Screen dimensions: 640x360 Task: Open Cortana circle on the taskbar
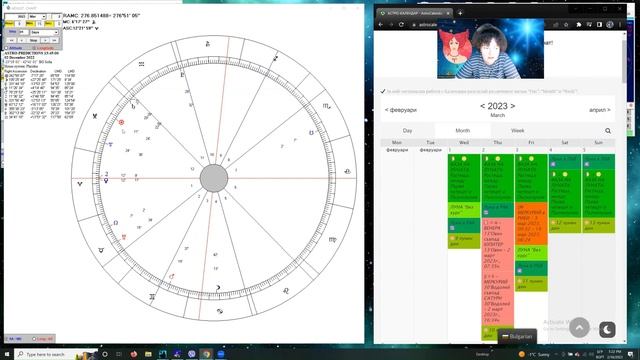(105, 354)
